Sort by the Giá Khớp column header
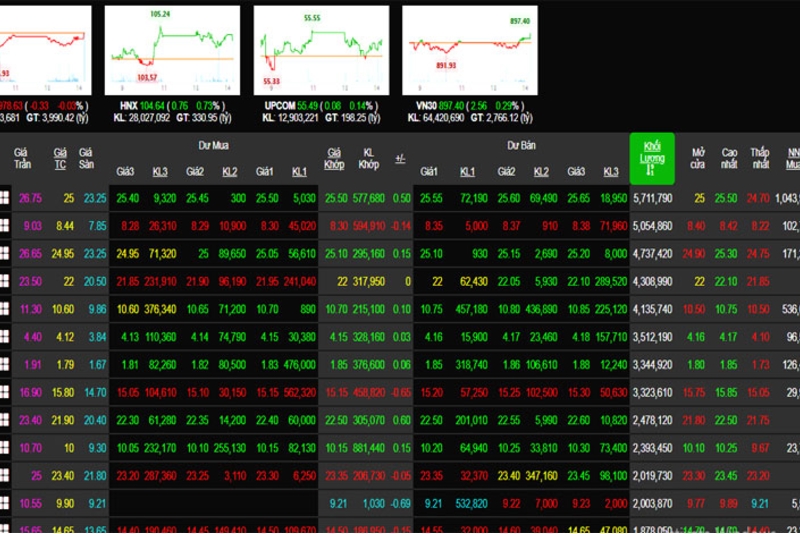The width and height of the screenshot is (800, 534). [x=334, y=159]
